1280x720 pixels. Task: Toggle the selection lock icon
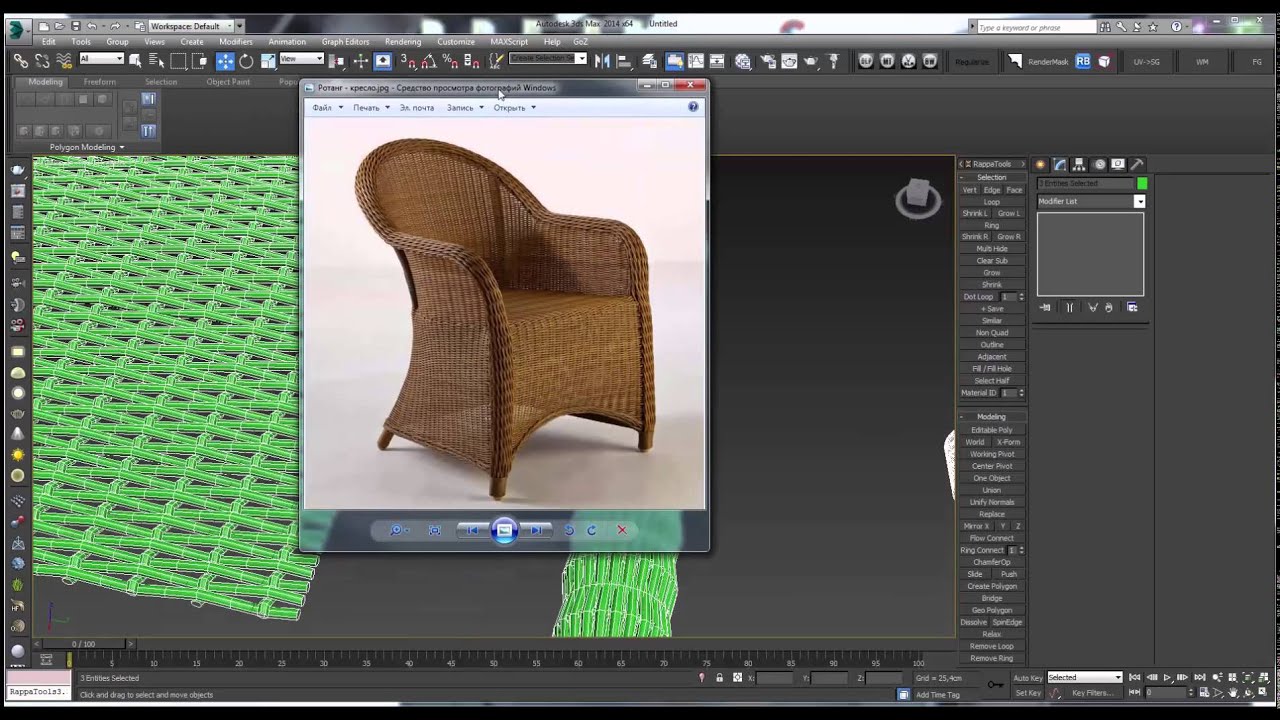719,678
